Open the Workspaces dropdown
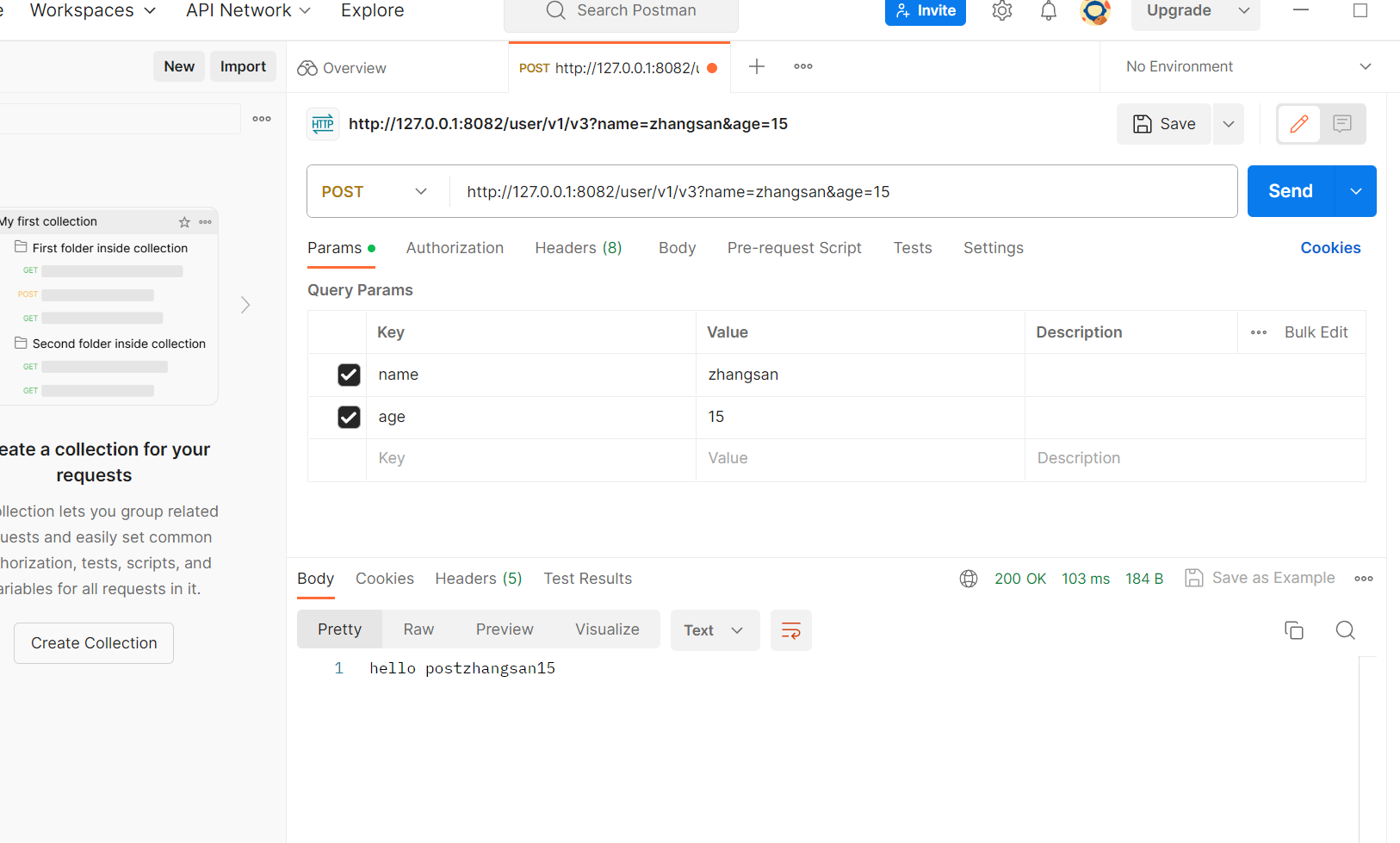 point(93,10)
